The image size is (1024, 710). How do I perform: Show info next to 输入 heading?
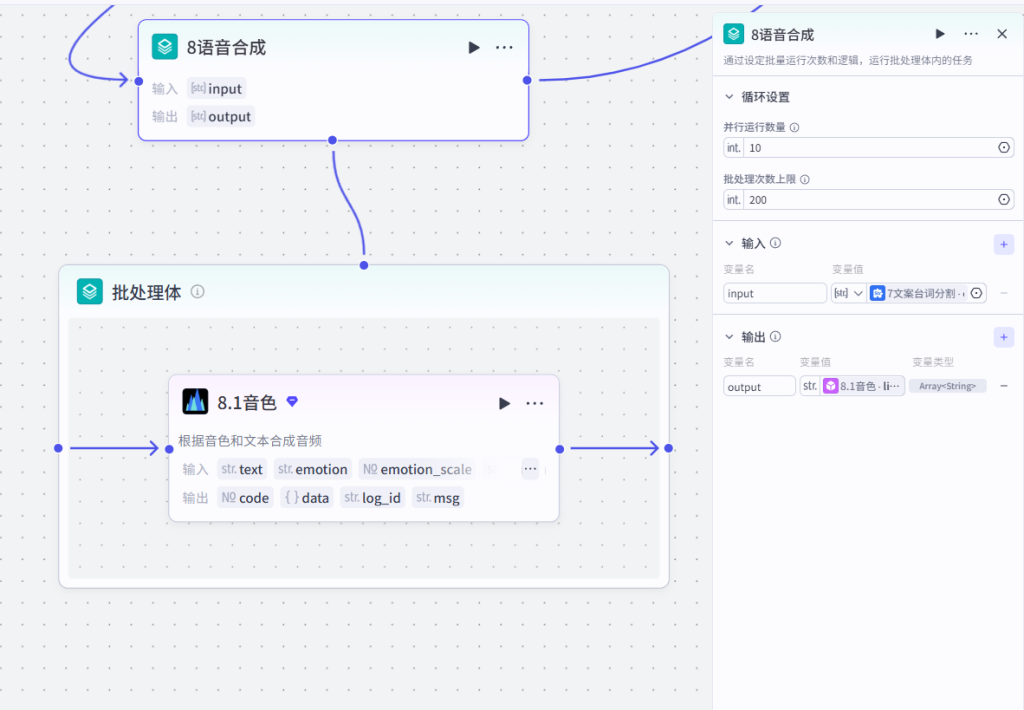tap(775, 243)
